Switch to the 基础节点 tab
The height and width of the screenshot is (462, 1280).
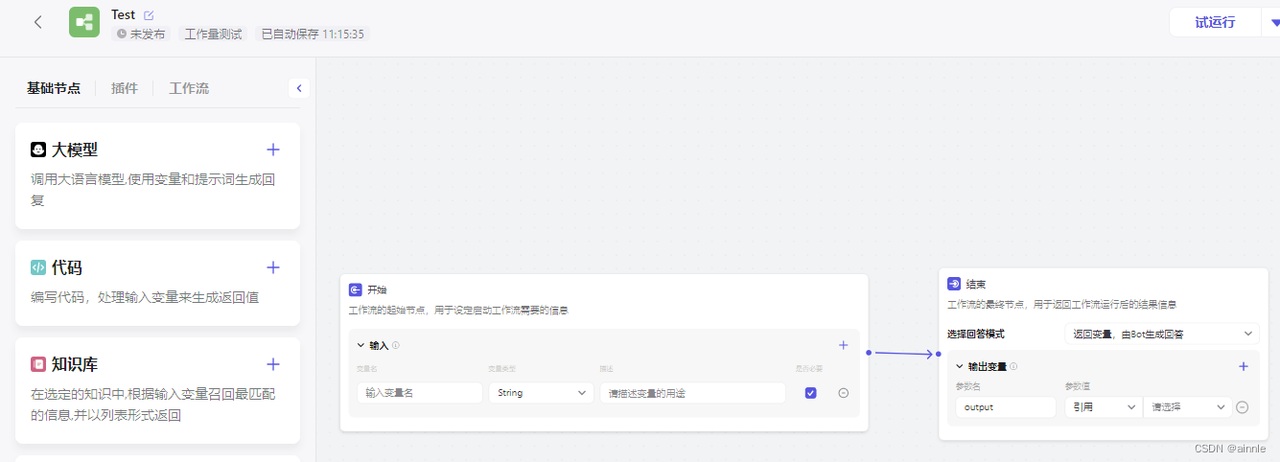54,88
